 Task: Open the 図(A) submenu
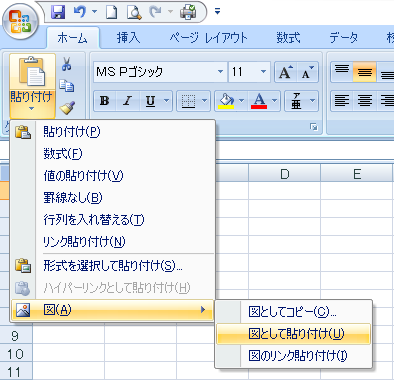pyautogui.click(x=113, y=310)
